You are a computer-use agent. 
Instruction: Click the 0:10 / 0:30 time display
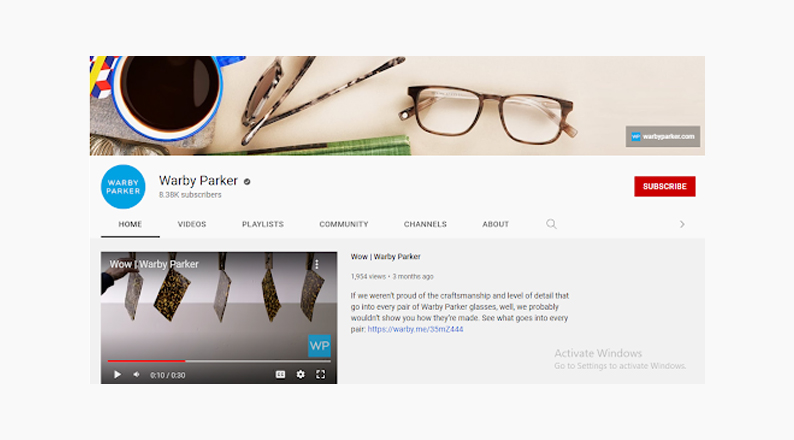(168, 375)
